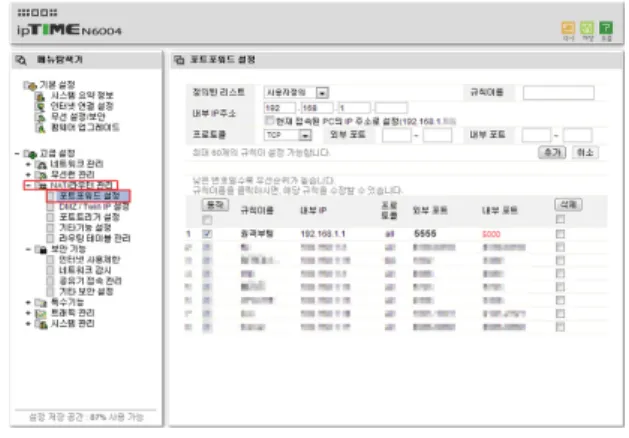629x438 pixels.
Task: Click the 시스템 요약 정보 icon
Action: (x=40, y=96)
